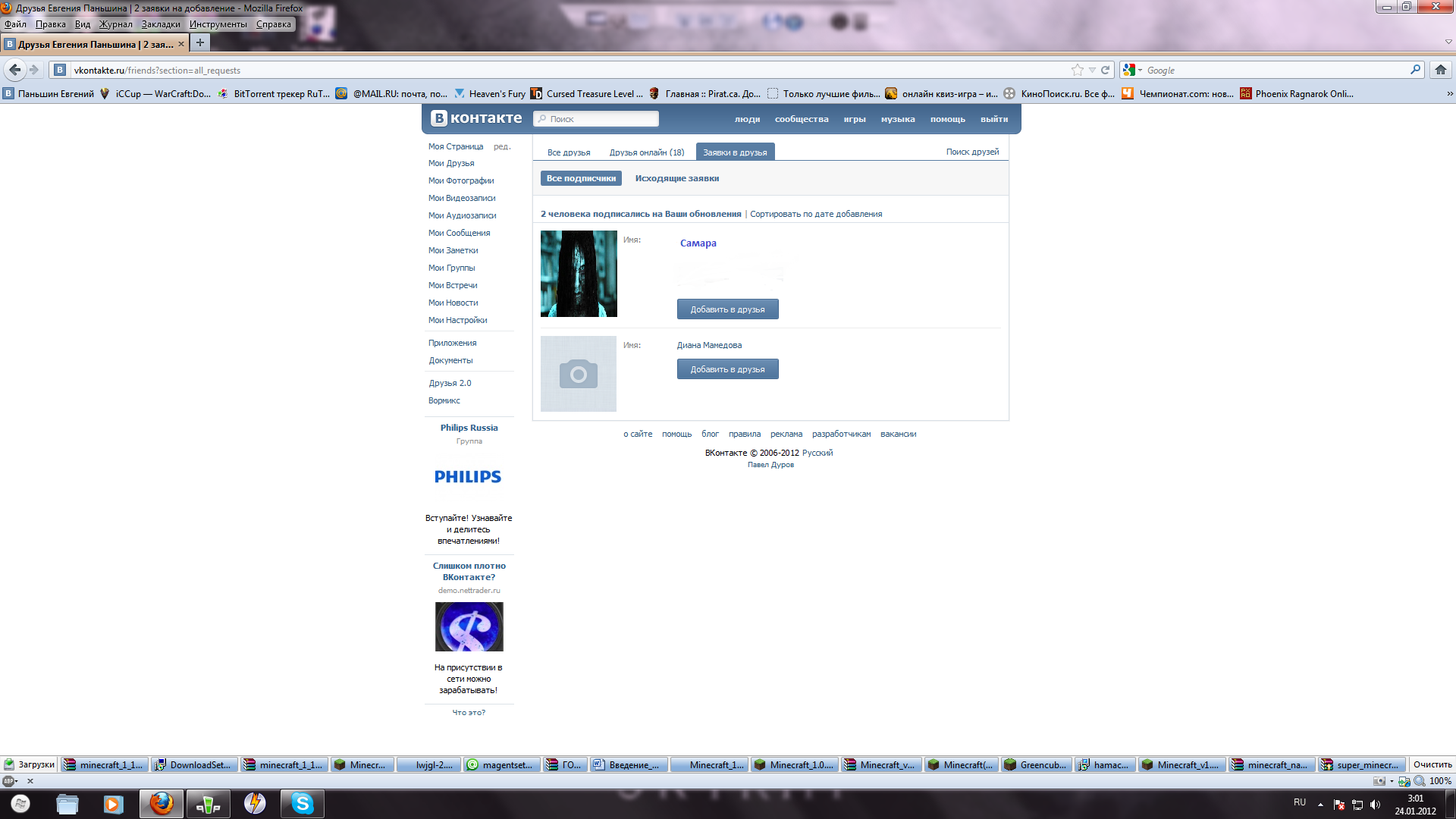Add Диана Мамедова to friends
The width and height of the screenshot is (1456, 819).
pos(727,369)
